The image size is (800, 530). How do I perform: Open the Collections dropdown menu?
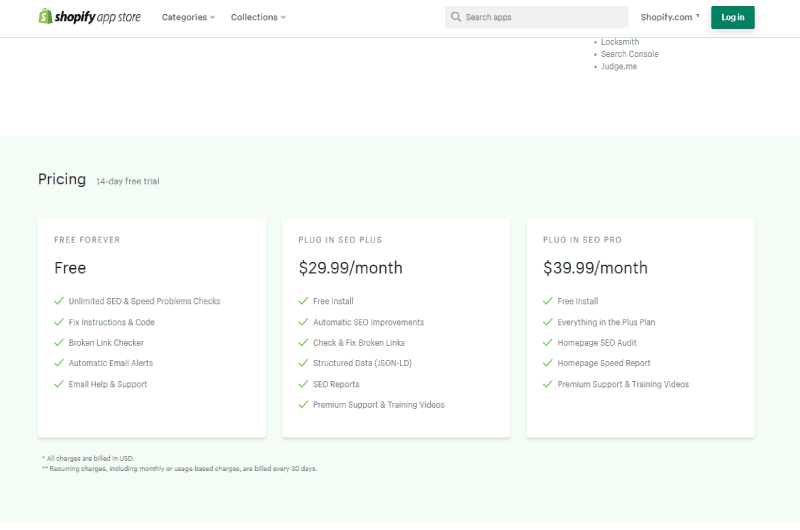(258, 17)
